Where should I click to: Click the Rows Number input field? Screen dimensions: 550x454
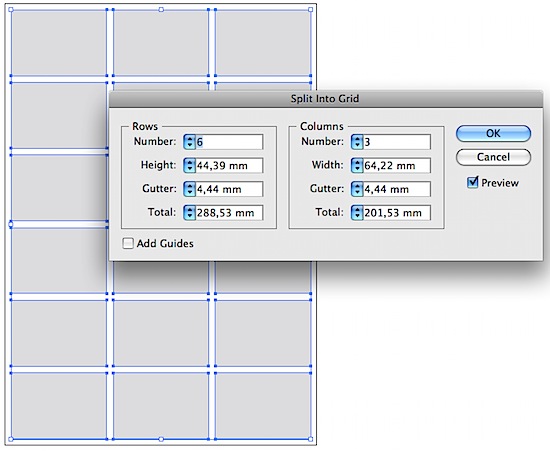tap(229, 142)
